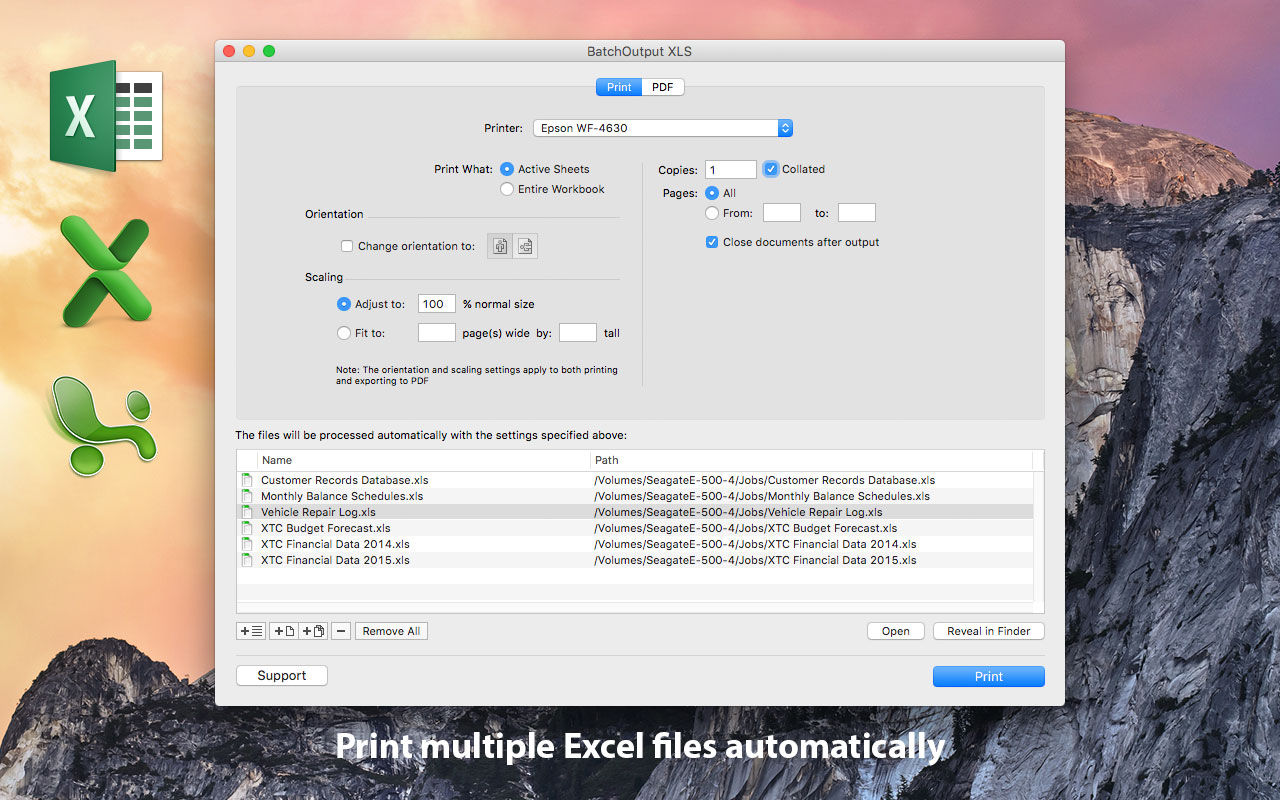Open the Printer dropdown Epson WF-4630
1280x800 pixels.
pyautogui.click(x=663, y=128)
